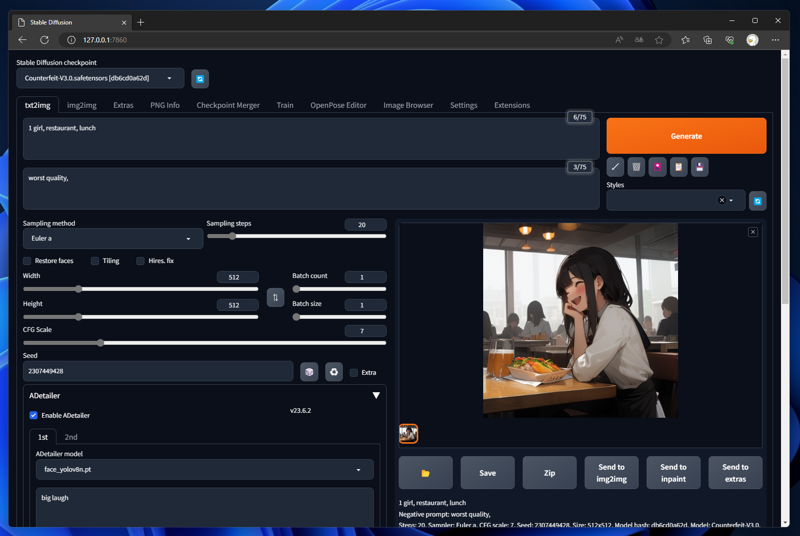The width and height of the screenshot is (800, 536).
Task: Click the orange Generate button
Action: [686, 136]
